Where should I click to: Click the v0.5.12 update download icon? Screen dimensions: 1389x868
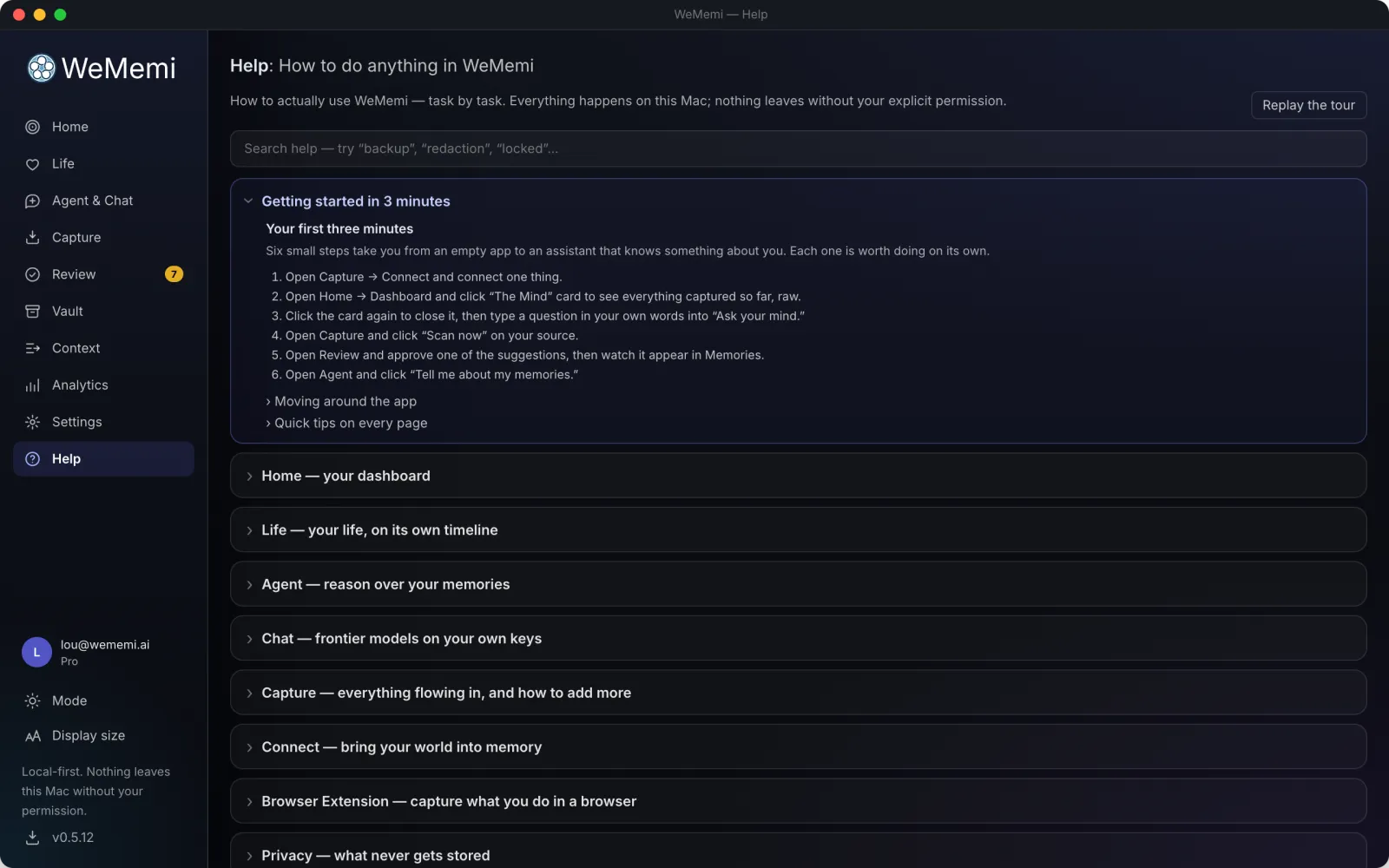click(x=32, y=838)
